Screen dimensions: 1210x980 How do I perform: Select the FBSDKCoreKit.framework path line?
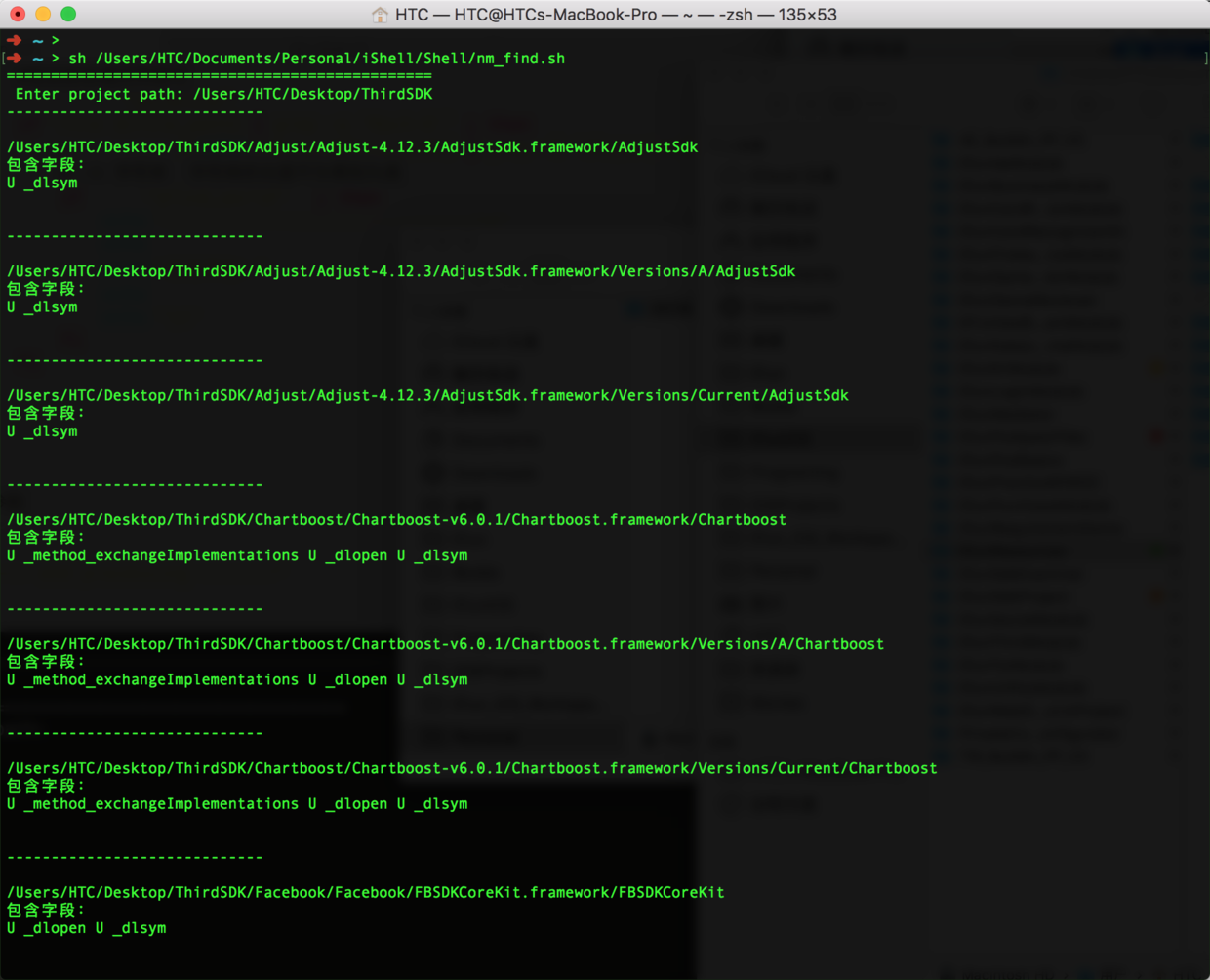(366, 893)
